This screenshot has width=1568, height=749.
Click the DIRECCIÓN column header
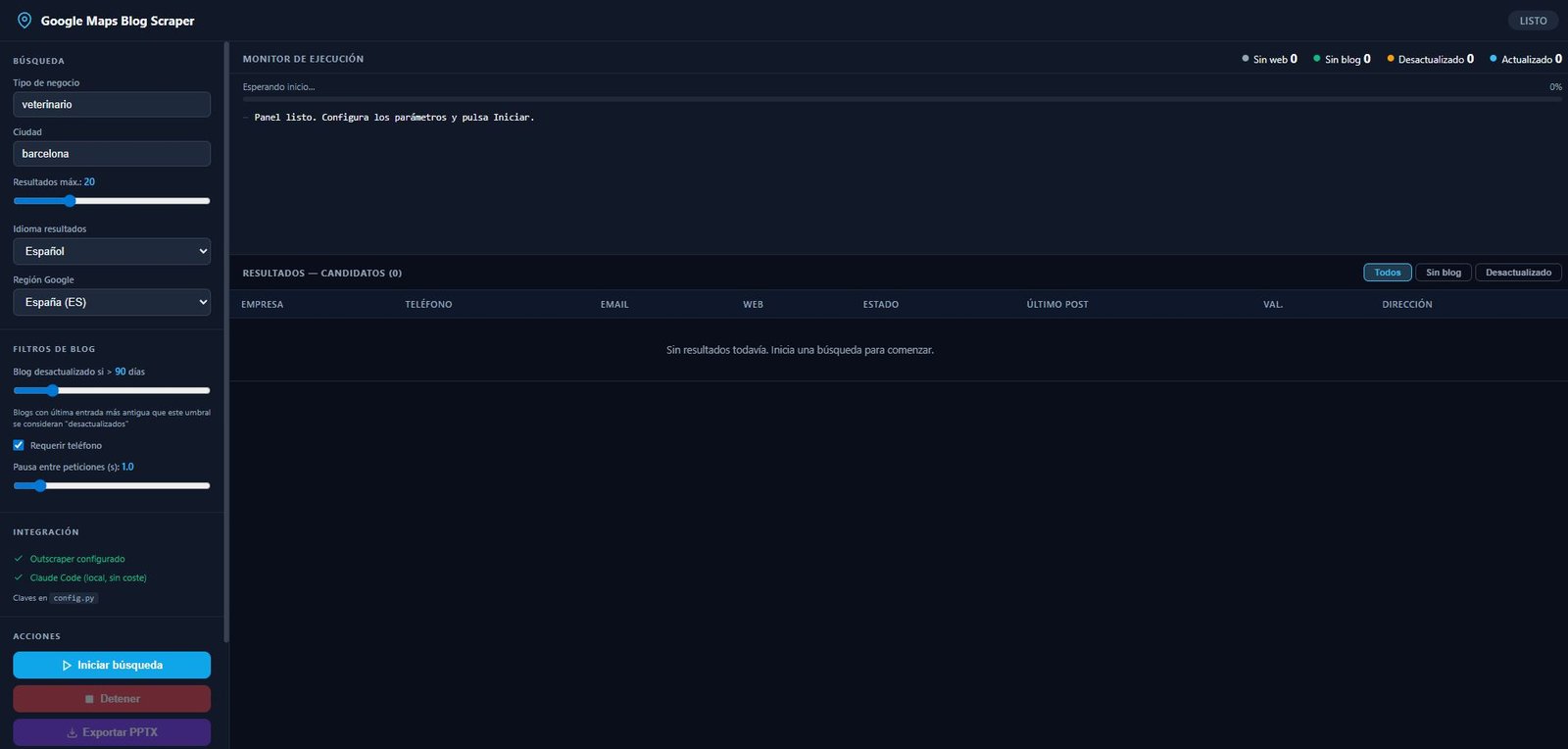(1407, 305)
